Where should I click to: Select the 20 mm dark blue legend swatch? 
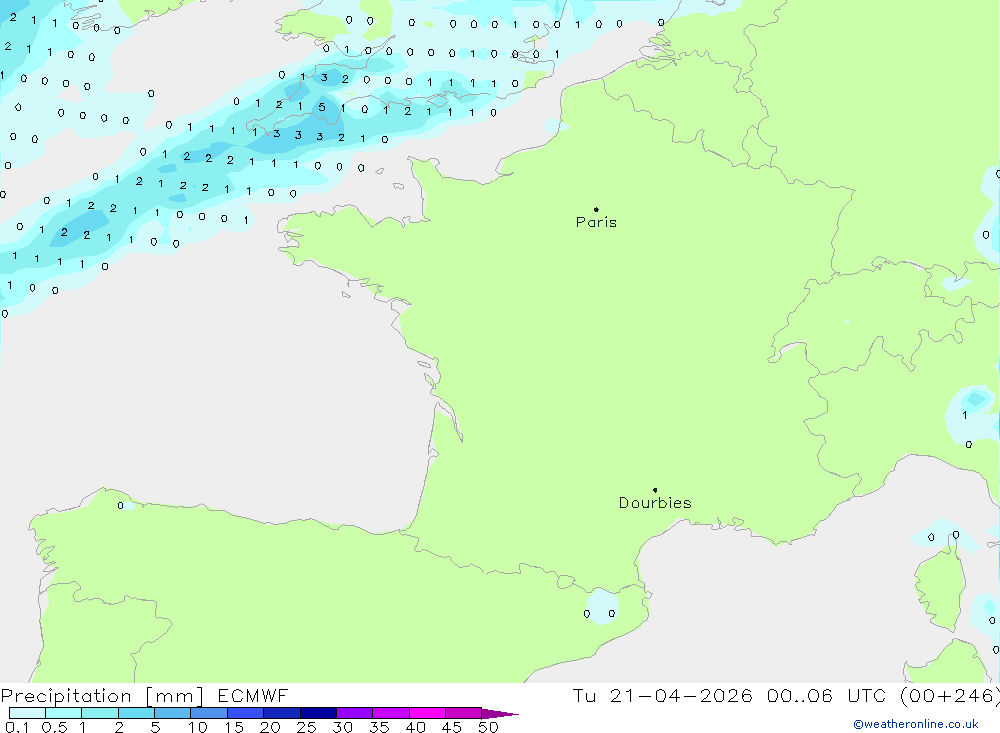(281, 713)
